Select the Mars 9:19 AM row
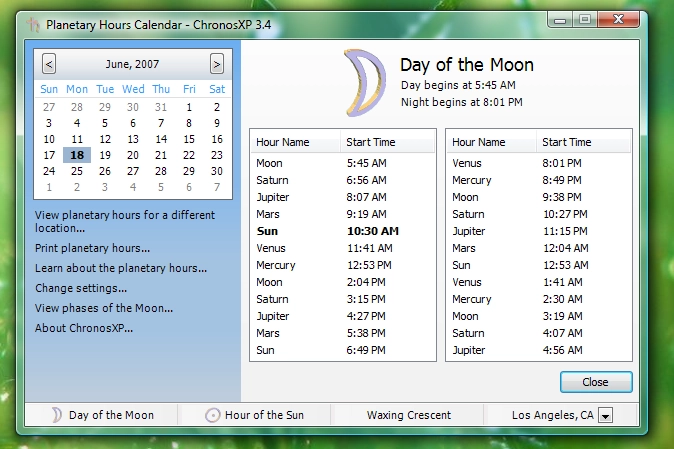Viewport: 674px width, 449px height. tap(343, 214)
